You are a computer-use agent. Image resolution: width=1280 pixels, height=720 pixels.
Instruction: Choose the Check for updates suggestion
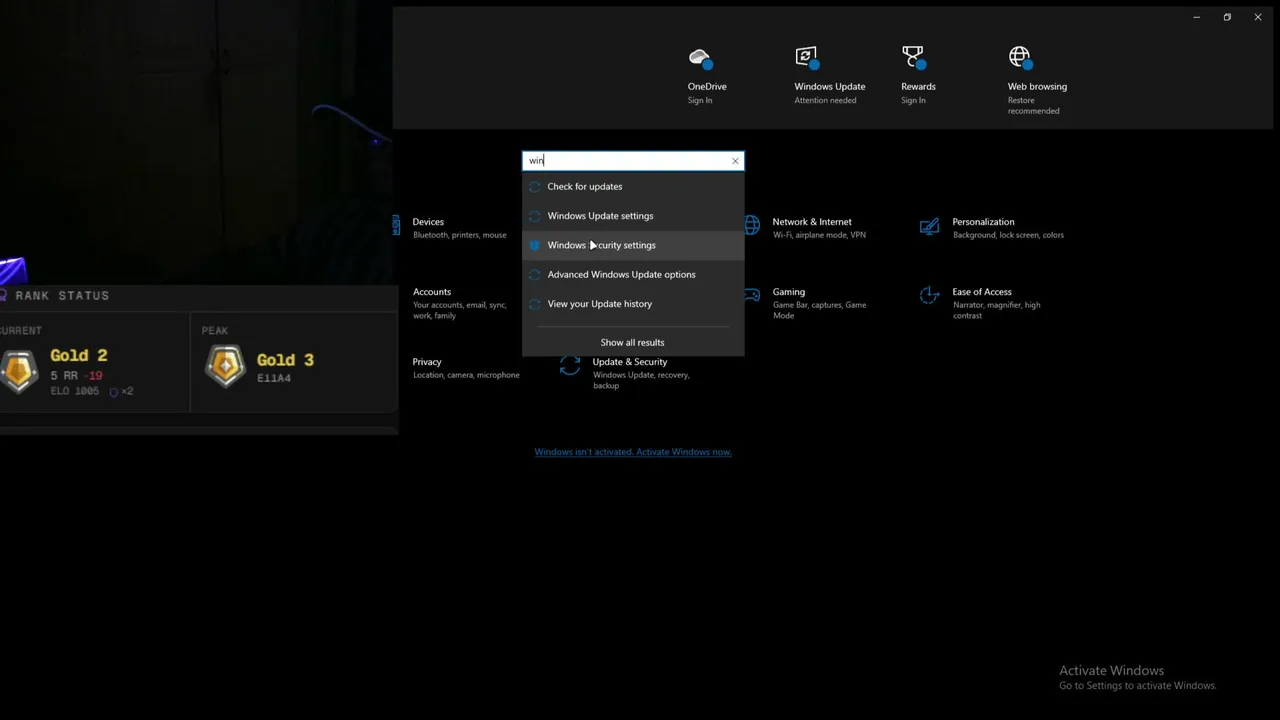pyautogui.click(x=633, y=187)
